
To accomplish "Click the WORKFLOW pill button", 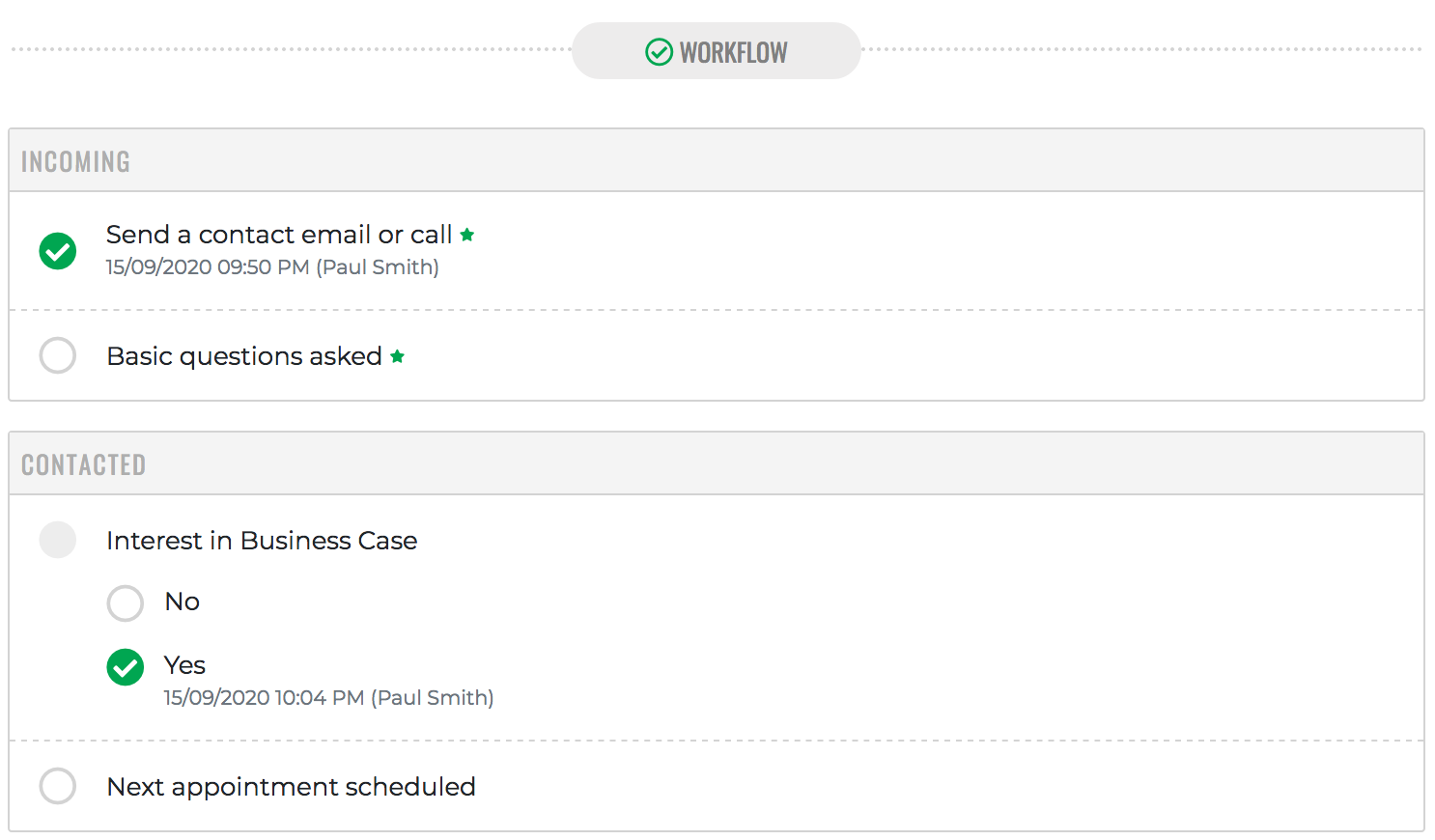I will tap(717, 51).
